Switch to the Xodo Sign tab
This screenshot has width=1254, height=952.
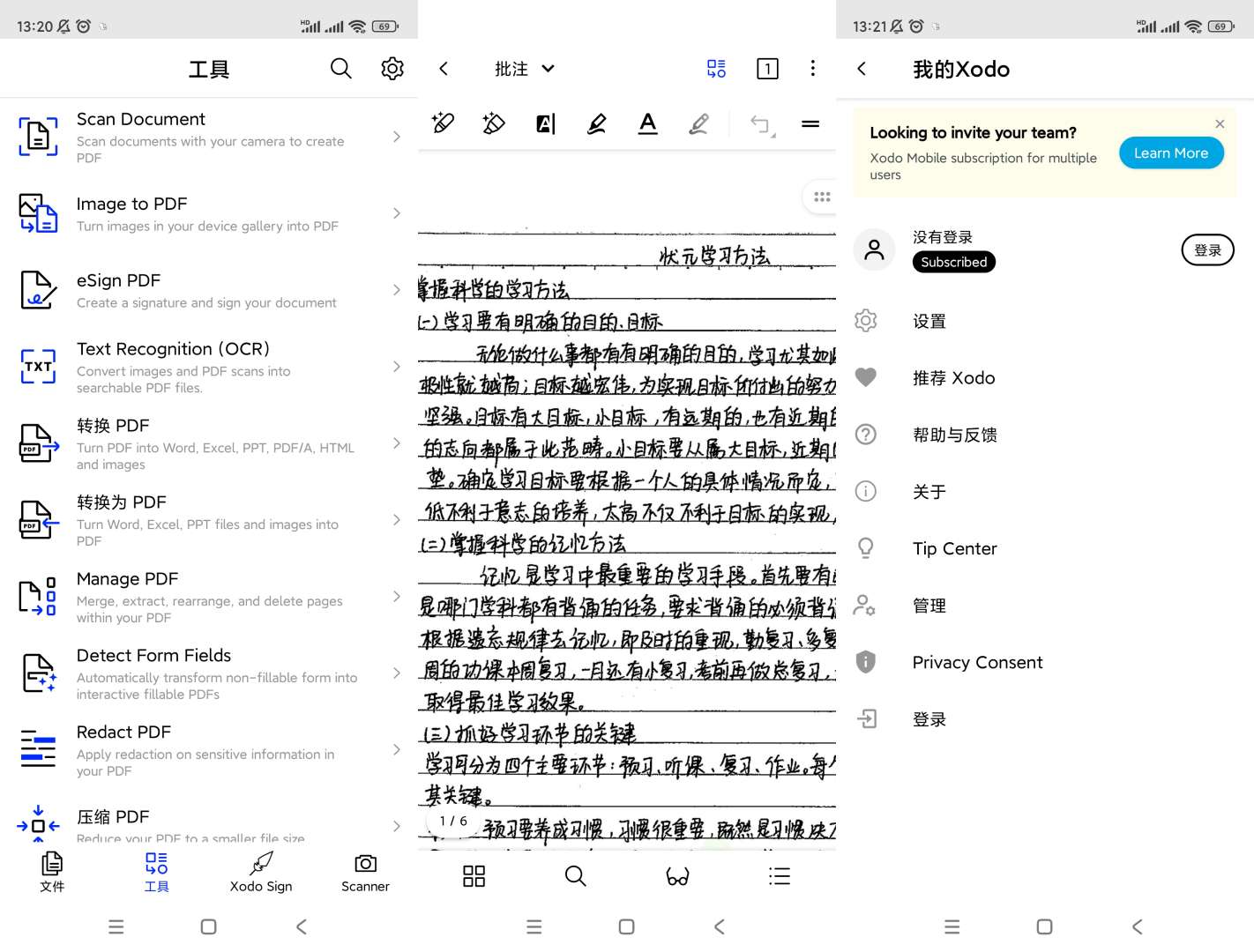tap(261, 873)
